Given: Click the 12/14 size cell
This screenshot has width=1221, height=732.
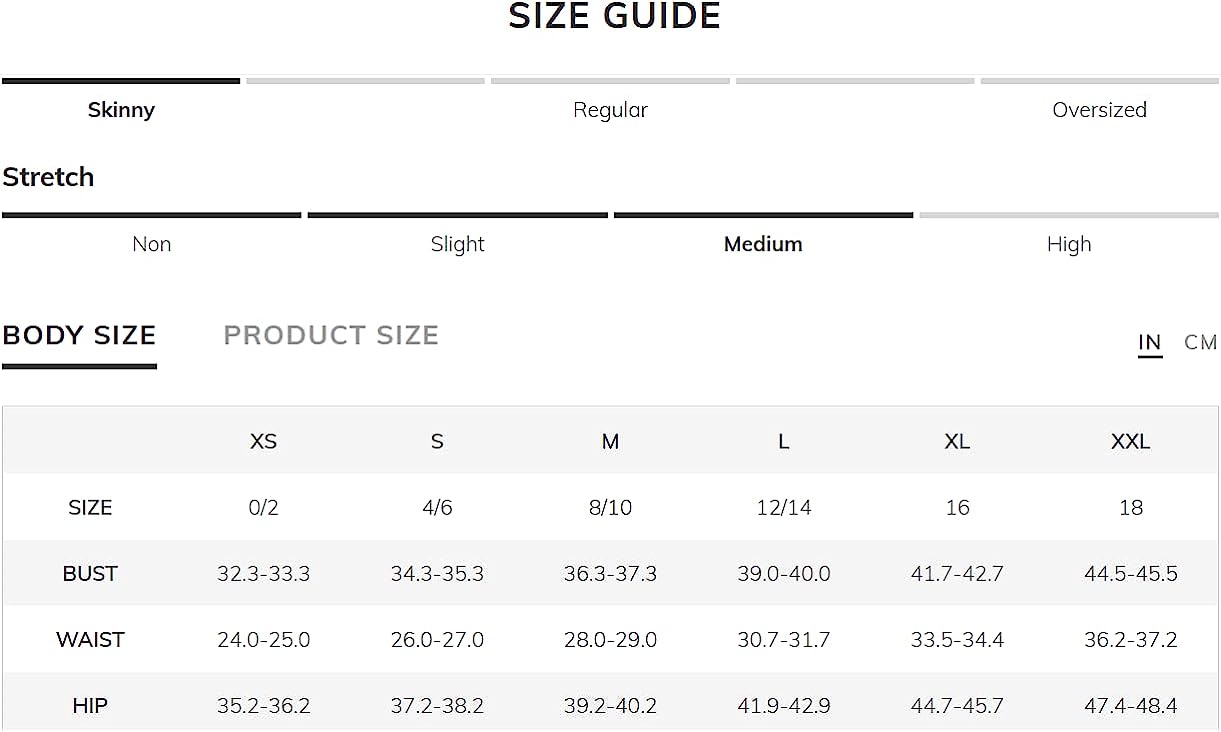Looking at the screenshot, I should click(784, 508).
